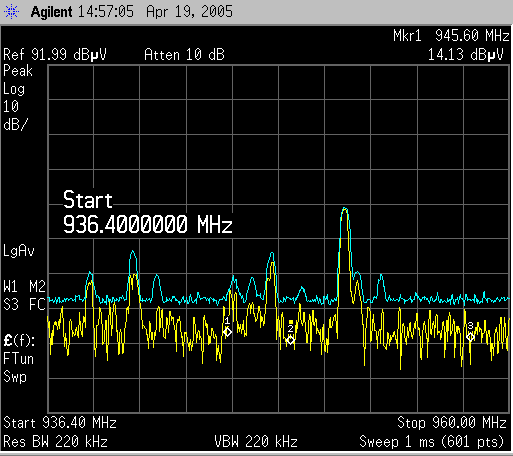513x456 pixels.
Task: Click the Stop 960.00 MHz label
Action: [x=452, y=423]
